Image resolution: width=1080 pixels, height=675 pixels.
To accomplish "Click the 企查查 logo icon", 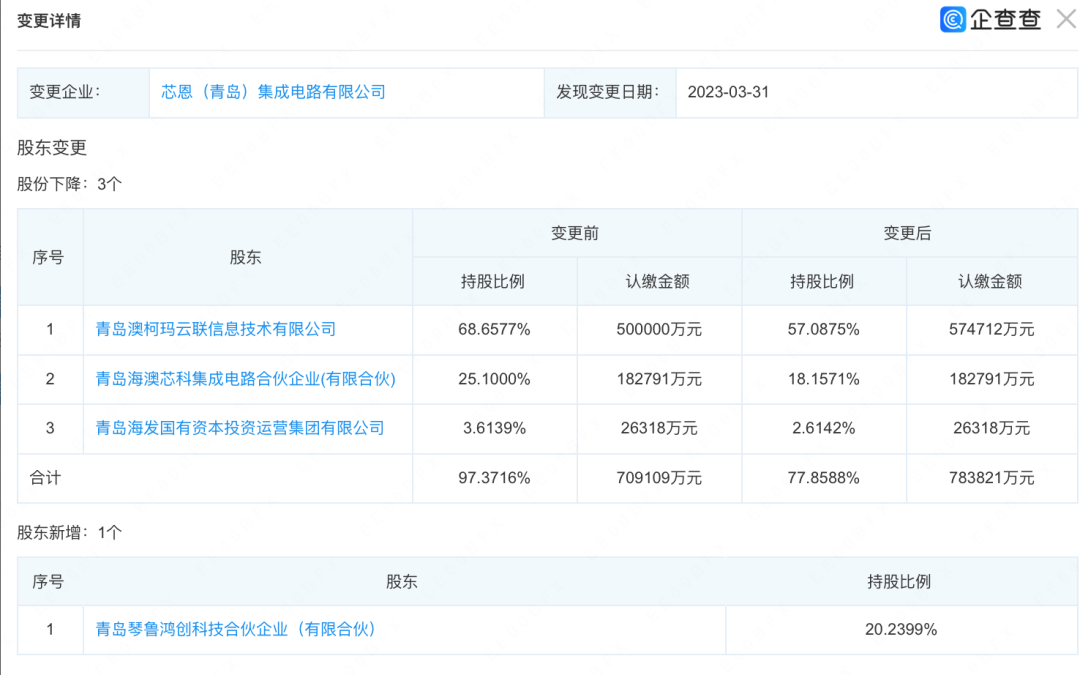I will pyautogui.click(x=953, y=19).
